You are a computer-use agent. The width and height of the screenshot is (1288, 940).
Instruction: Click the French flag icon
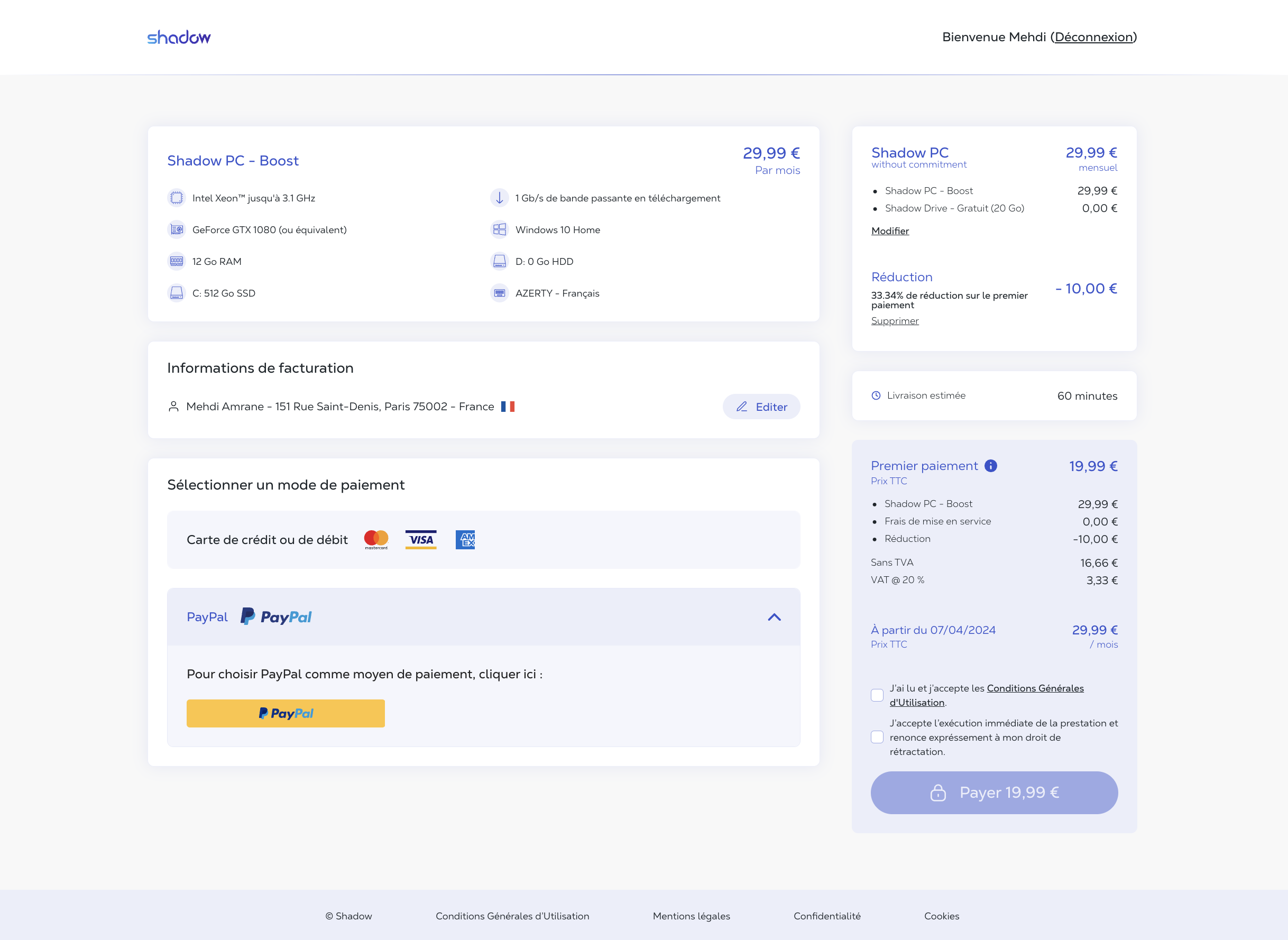[508, 406]
